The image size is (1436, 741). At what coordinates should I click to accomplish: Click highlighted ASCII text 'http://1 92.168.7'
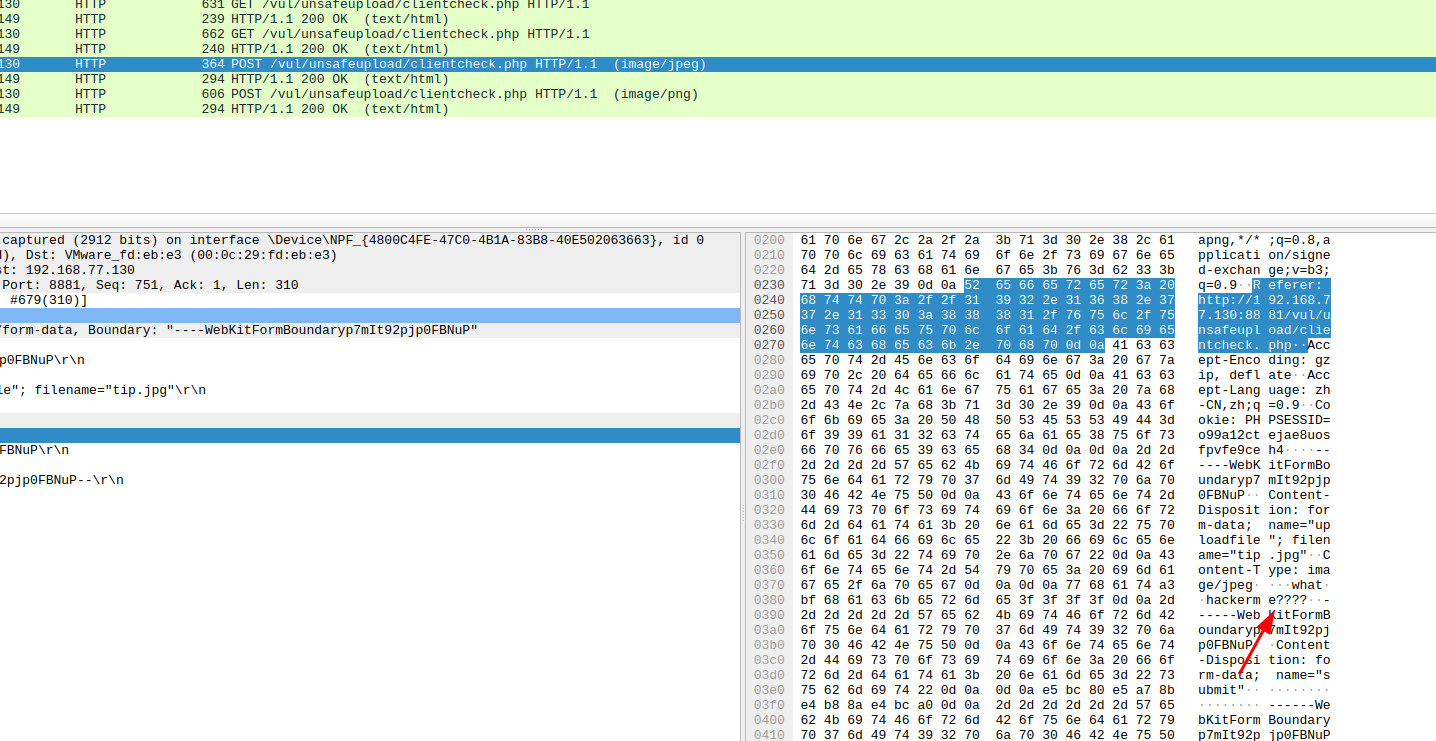coord(1264,300)
